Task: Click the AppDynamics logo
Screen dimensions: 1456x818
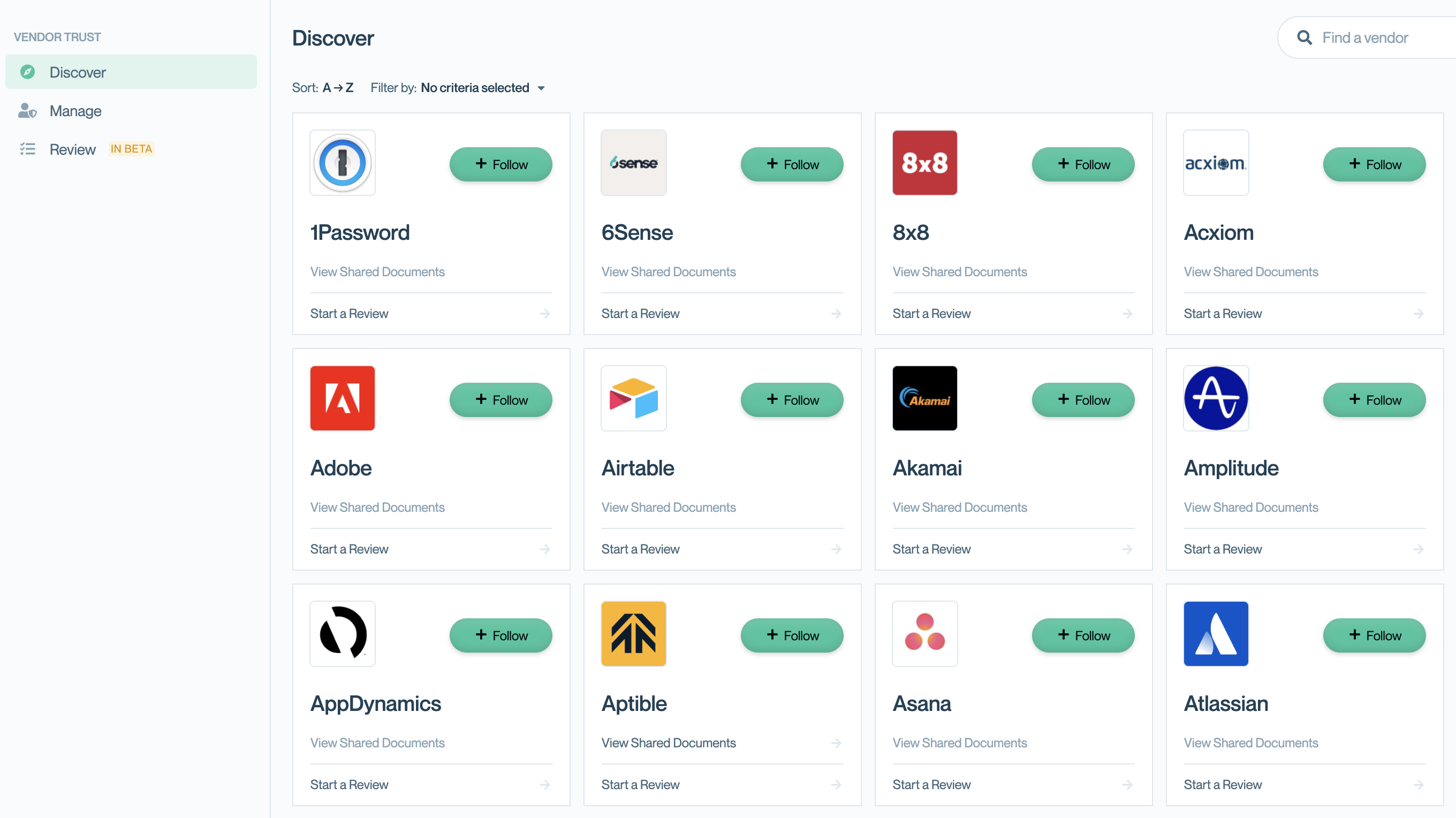Action: 343,634
